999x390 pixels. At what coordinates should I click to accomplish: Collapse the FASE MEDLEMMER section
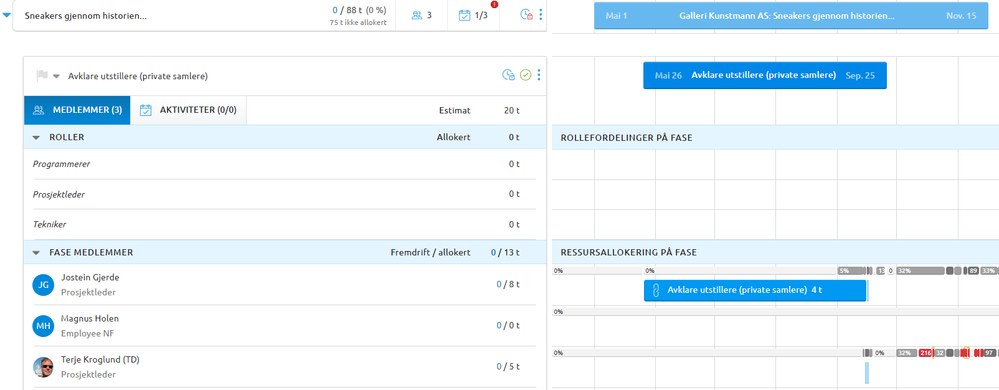pos(36,252)
